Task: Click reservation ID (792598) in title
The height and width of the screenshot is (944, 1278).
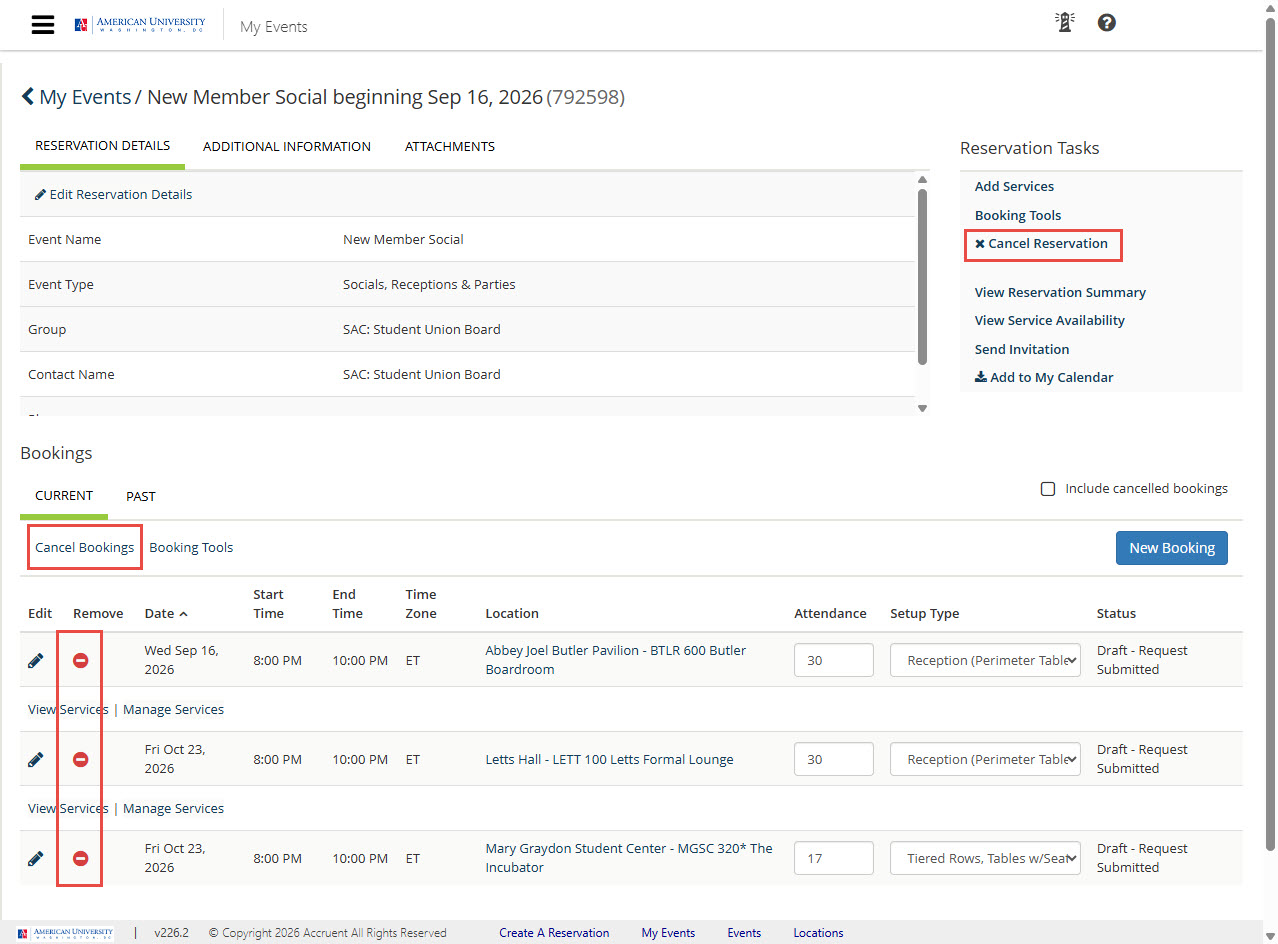Action: coord(586,97)
